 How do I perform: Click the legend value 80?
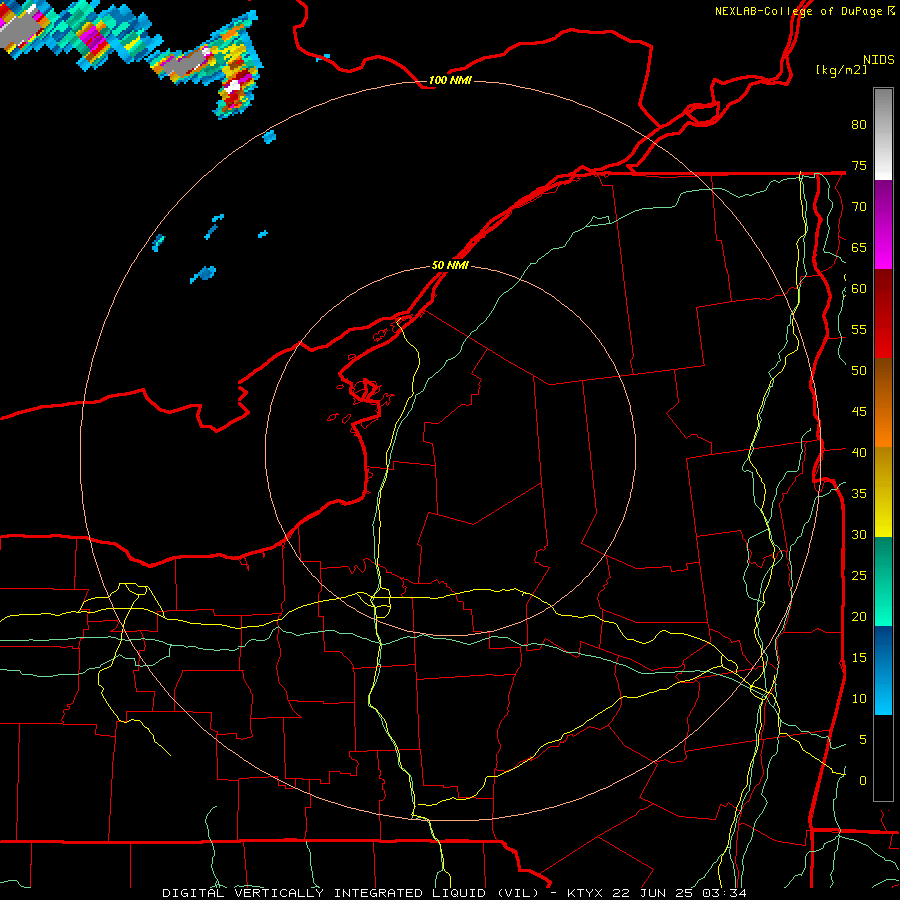859,125
